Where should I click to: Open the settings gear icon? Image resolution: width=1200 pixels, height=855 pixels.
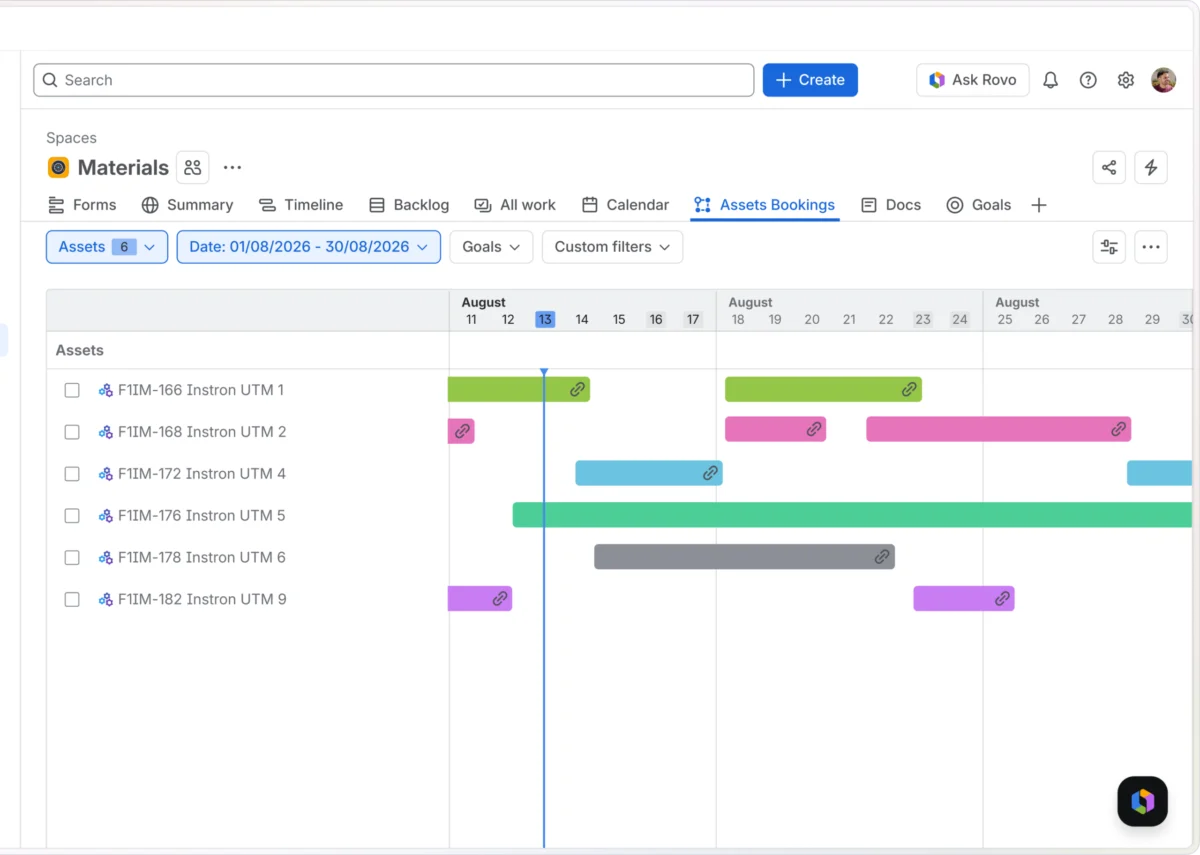[x=1126, y=80]
